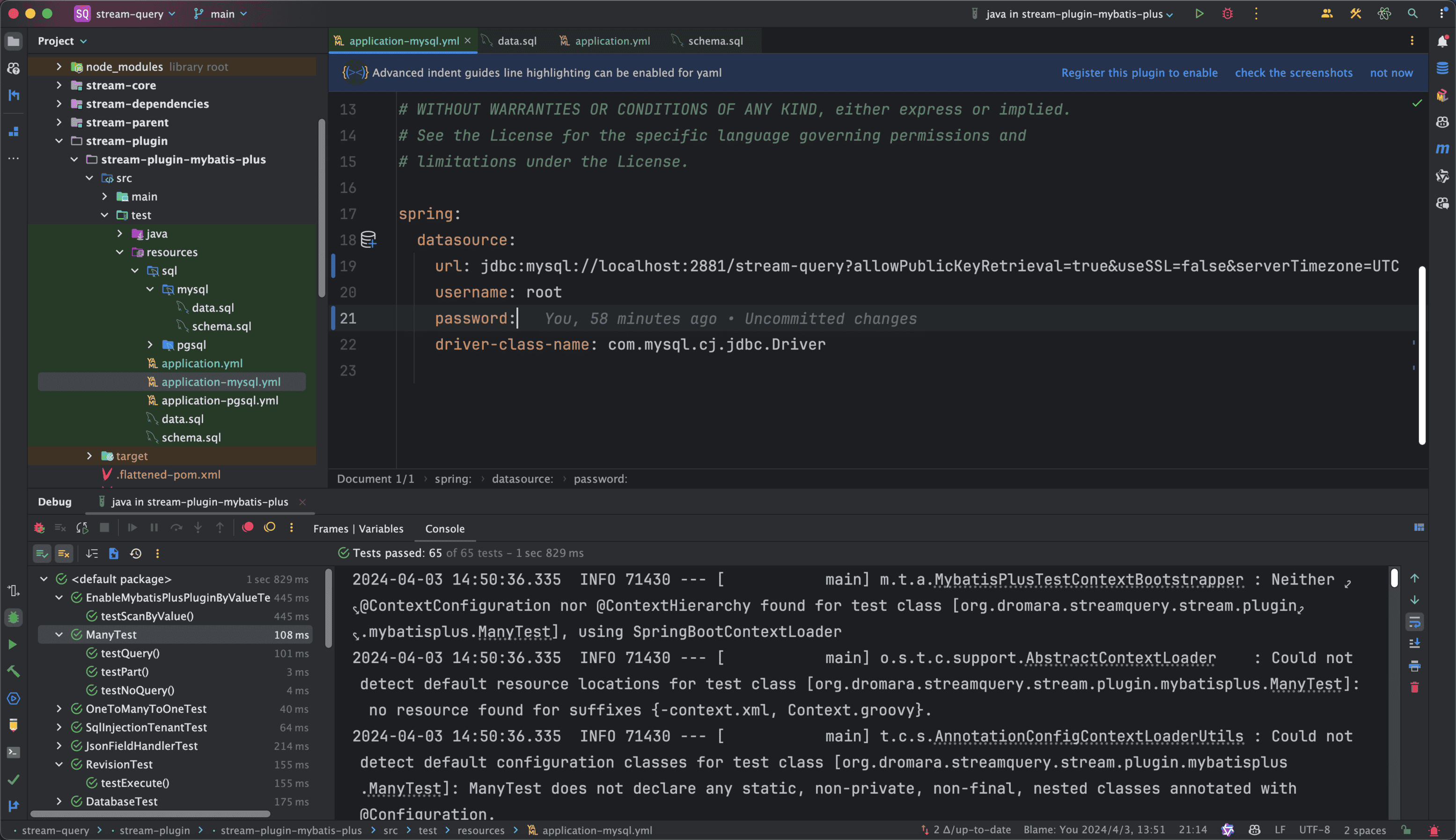1456x840 pixels.
Task: Open the Maven tool window icon
Action: click(1442, 149)
